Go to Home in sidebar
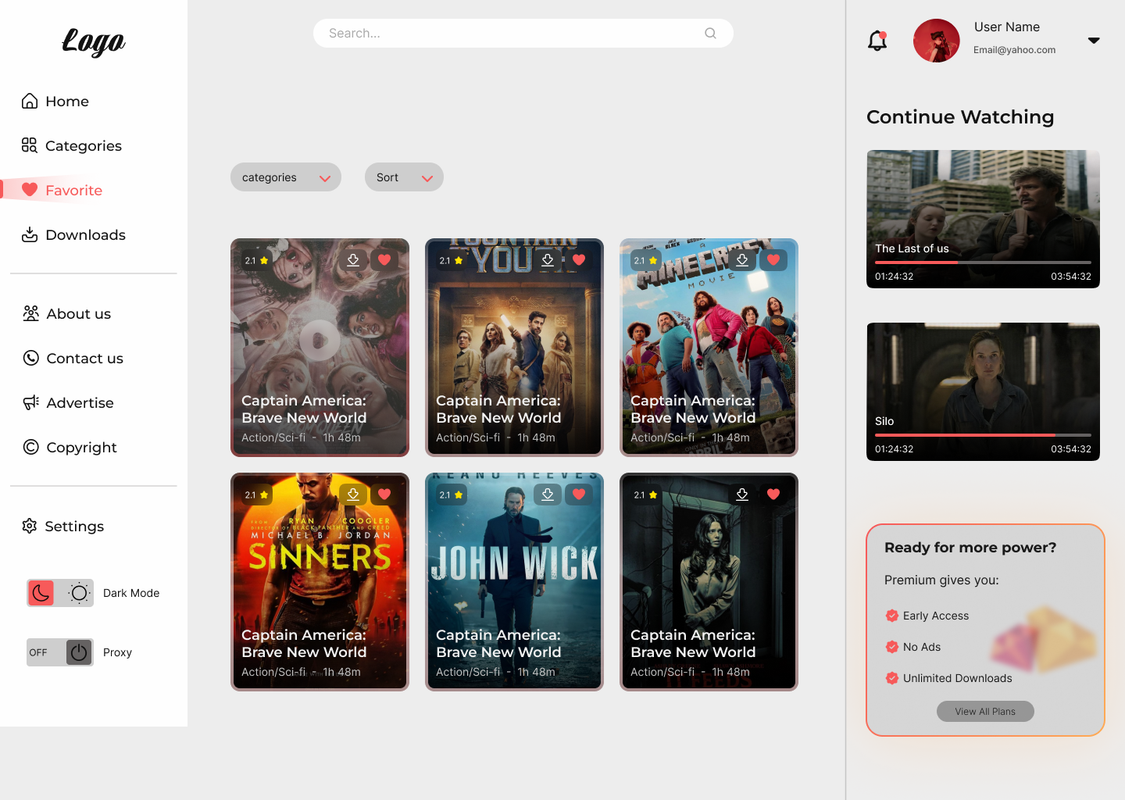Screen dimensions: 1125x800 55,101
